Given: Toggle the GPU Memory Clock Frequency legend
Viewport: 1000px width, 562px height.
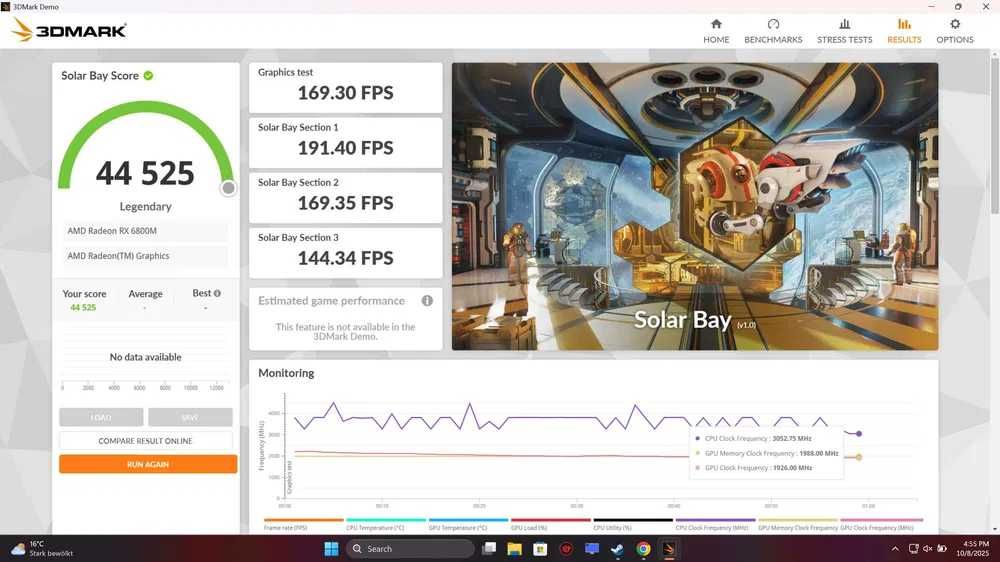Looking at the screenshot, I should coord(798,524).
